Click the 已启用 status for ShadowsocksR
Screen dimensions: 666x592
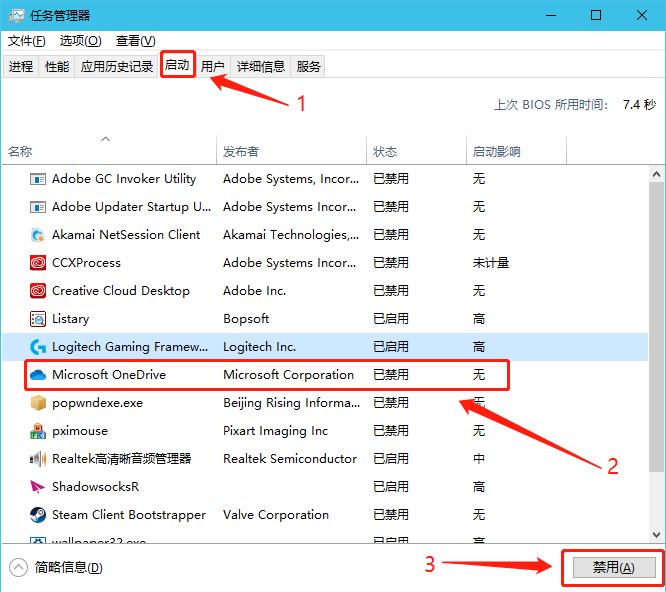391,487
